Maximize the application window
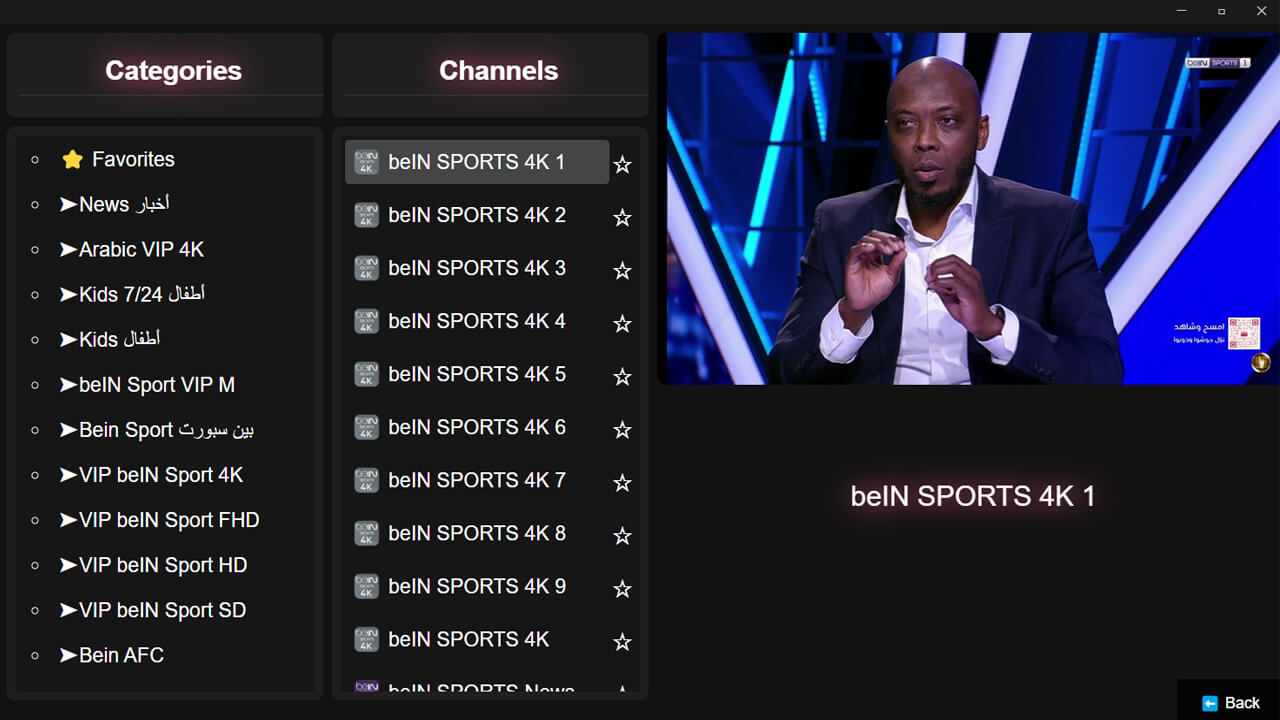Image resolution: width=1280 pixels, height=720 pixels. tap(1221, 11)
